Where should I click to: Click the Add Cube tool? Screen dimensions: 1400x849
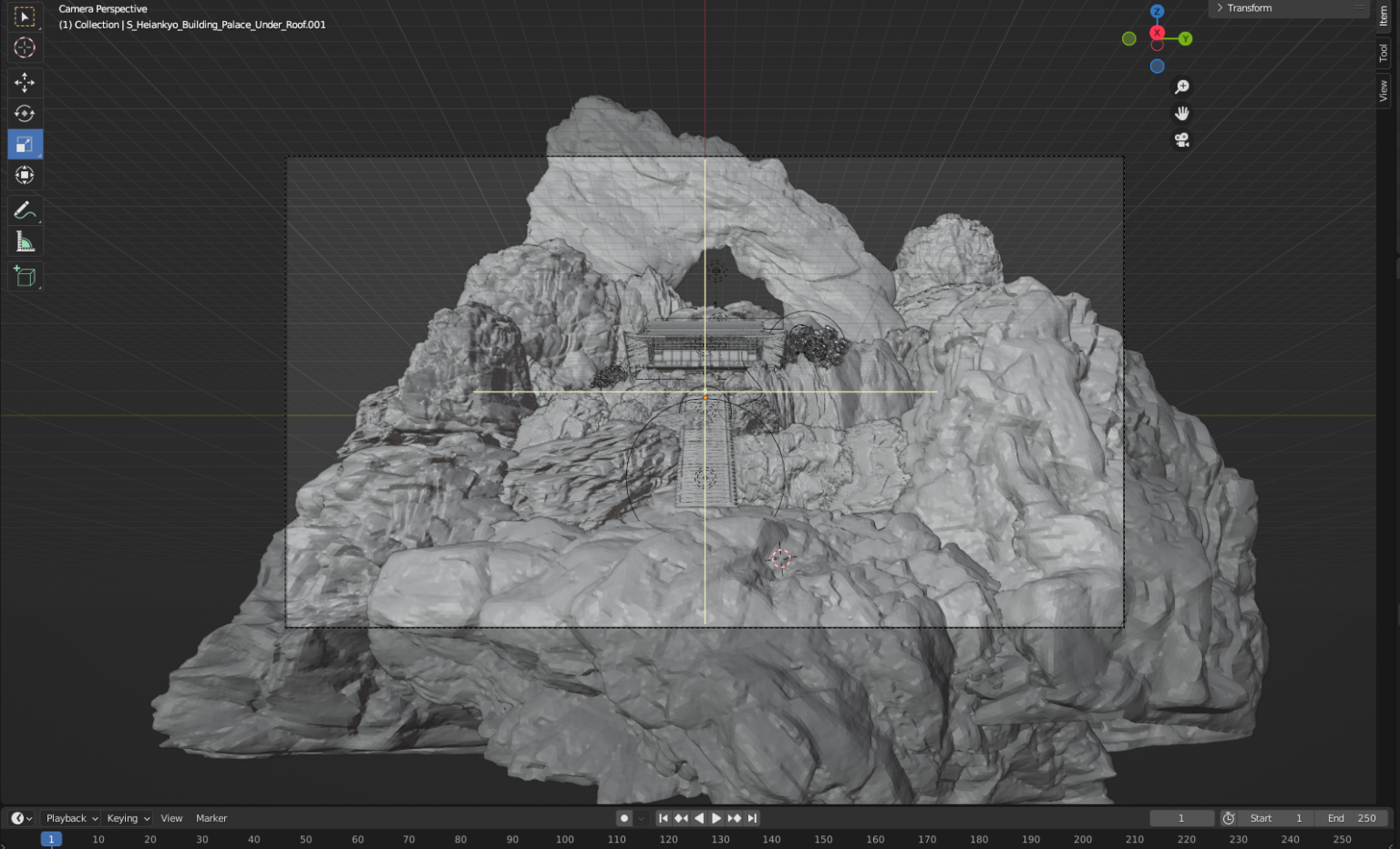[25, 276]
